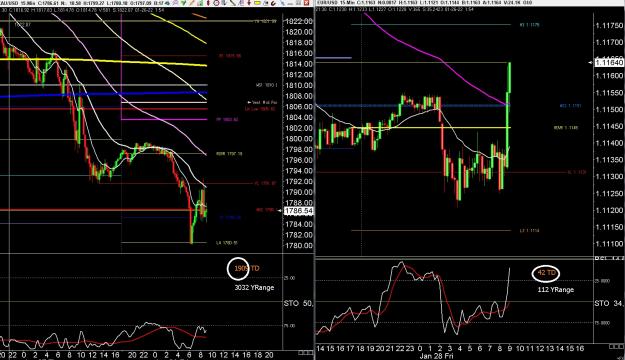
Task: Click the 1.11100 price axis label
Action: [609, 244]
